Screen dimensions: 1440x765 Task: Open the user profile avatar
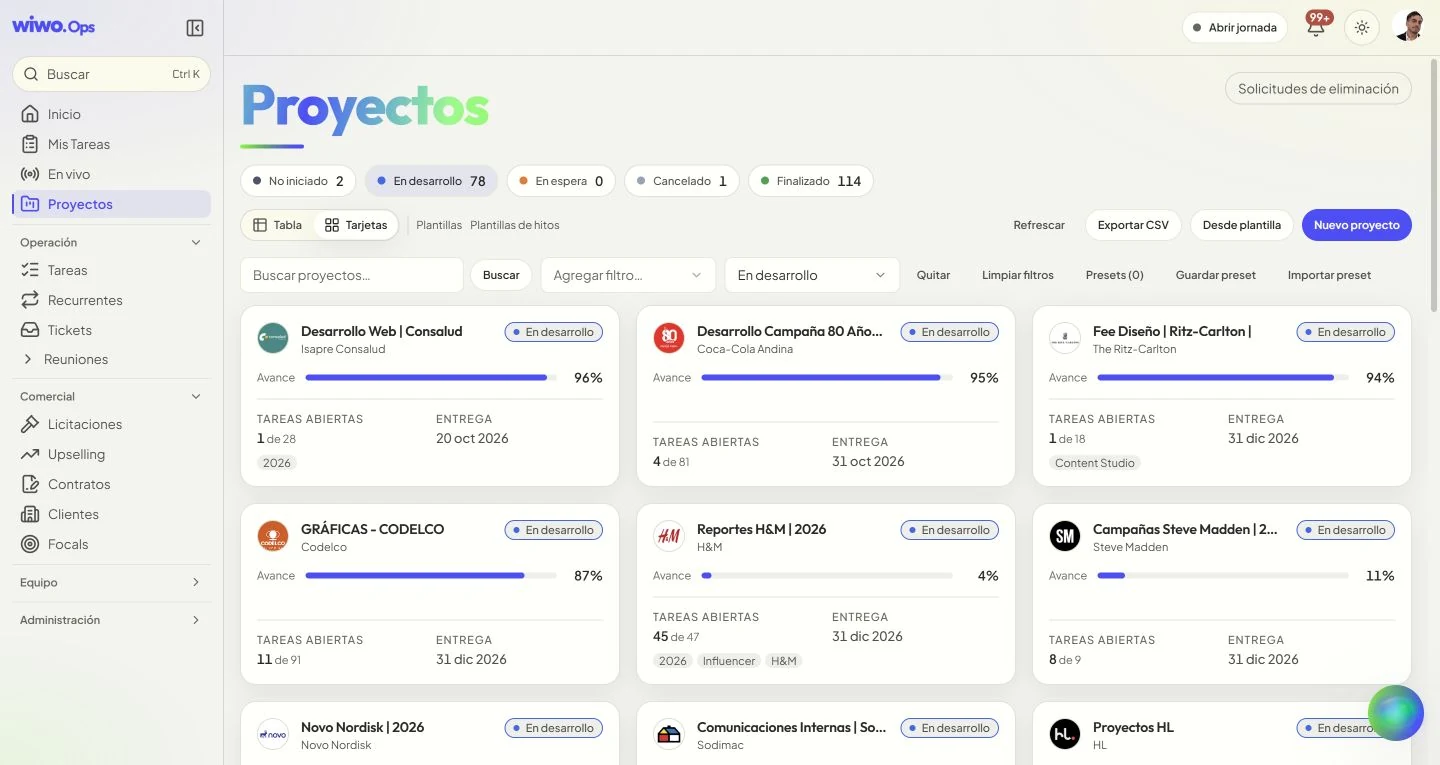click(1408, 27)
